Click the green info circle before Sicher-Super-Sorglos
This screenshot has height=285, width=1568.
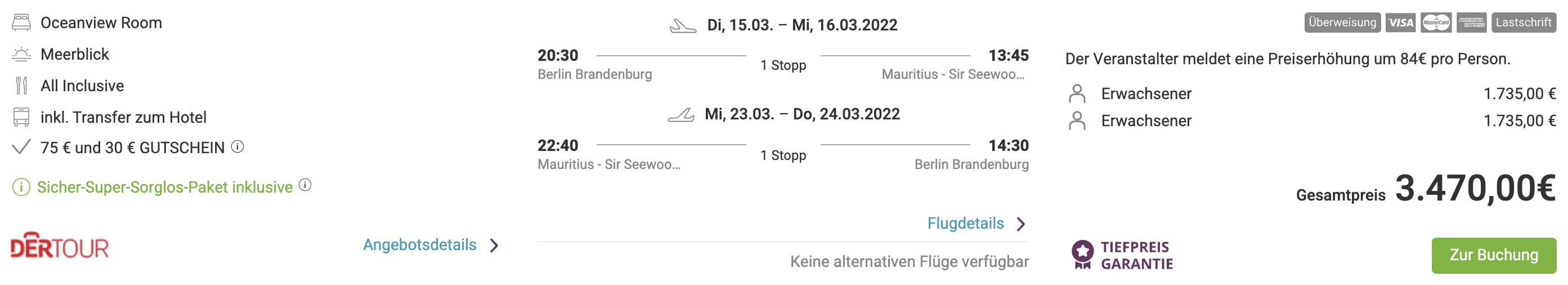[21, 187]
